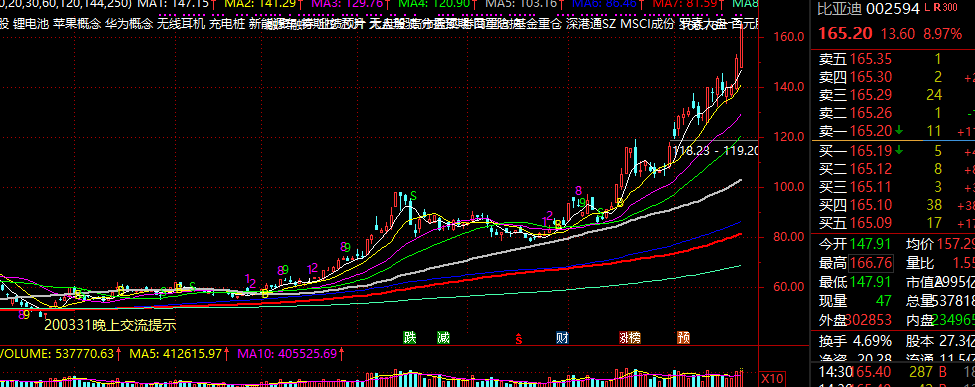Image resolution: width=975 pixels, height=387 pixels.
Task: Click the 200331晚上交流提示 chart annotation
Action: 111,324
